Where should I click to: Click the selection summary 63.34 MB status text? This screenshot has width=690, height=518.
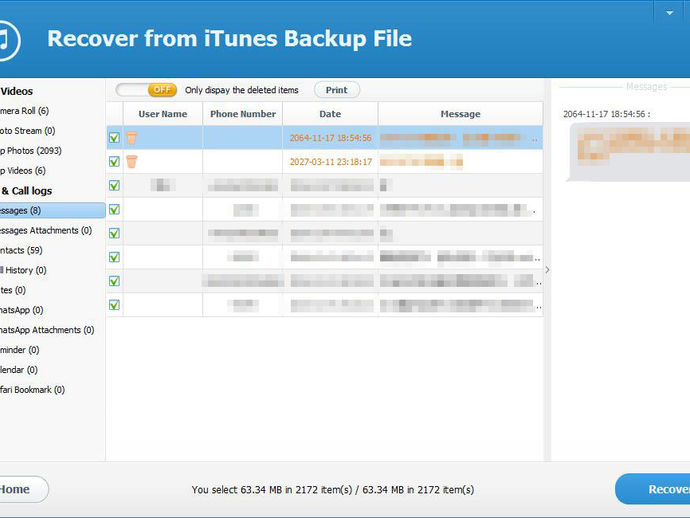pos(333,490)
